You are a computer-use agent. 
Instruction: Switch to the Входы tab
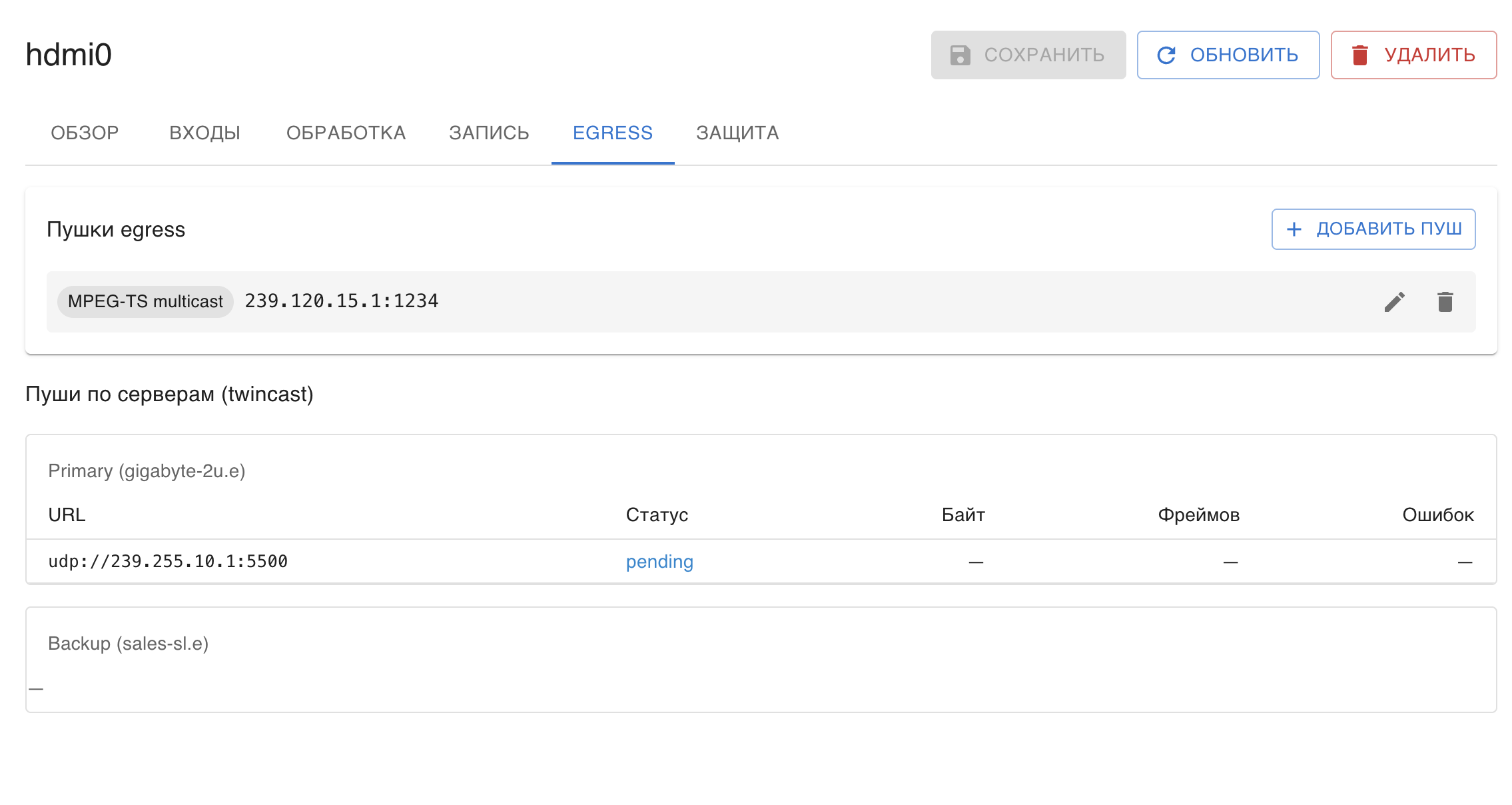pos(204,133)
